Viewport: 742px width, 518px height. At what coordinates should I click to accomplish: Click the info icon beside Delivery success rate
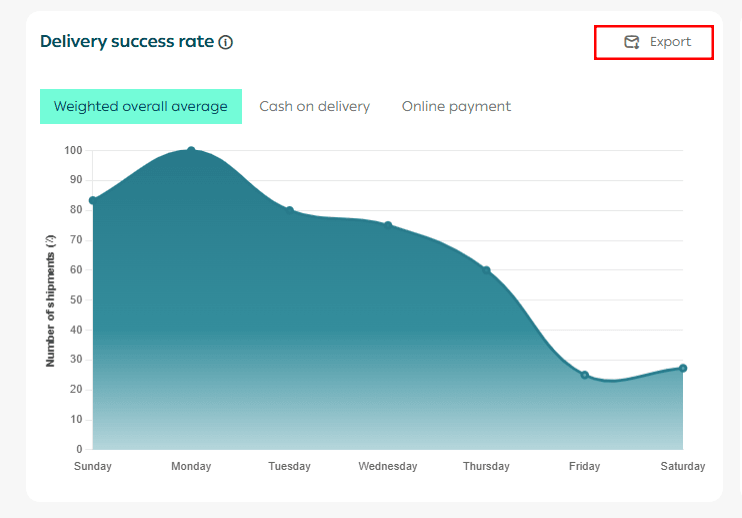point(226,42)
